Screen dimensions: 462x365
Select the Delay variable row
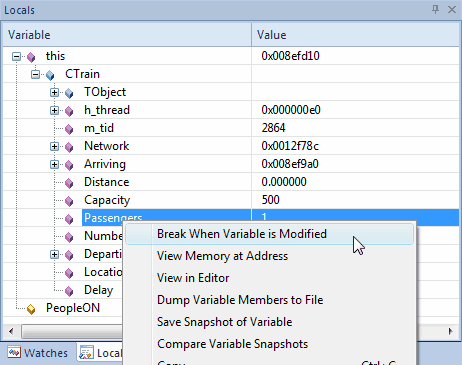[99, 290]
